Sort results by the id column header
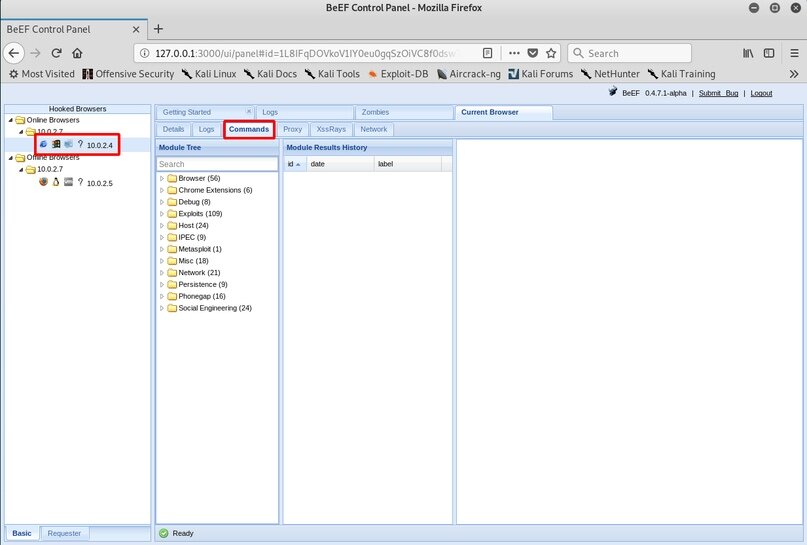Image resolution: width=807 pixels, height=545 pixels. click(x=295, y=164)
